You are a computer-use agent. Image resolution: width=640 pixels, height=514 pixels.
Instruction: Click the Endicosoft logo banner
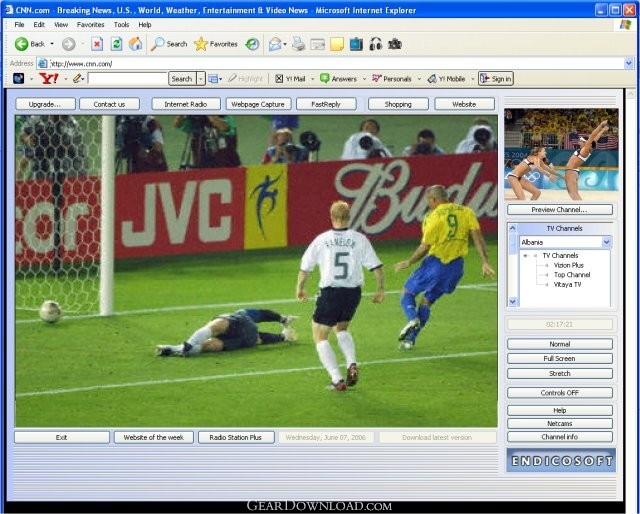pos(561,460)
